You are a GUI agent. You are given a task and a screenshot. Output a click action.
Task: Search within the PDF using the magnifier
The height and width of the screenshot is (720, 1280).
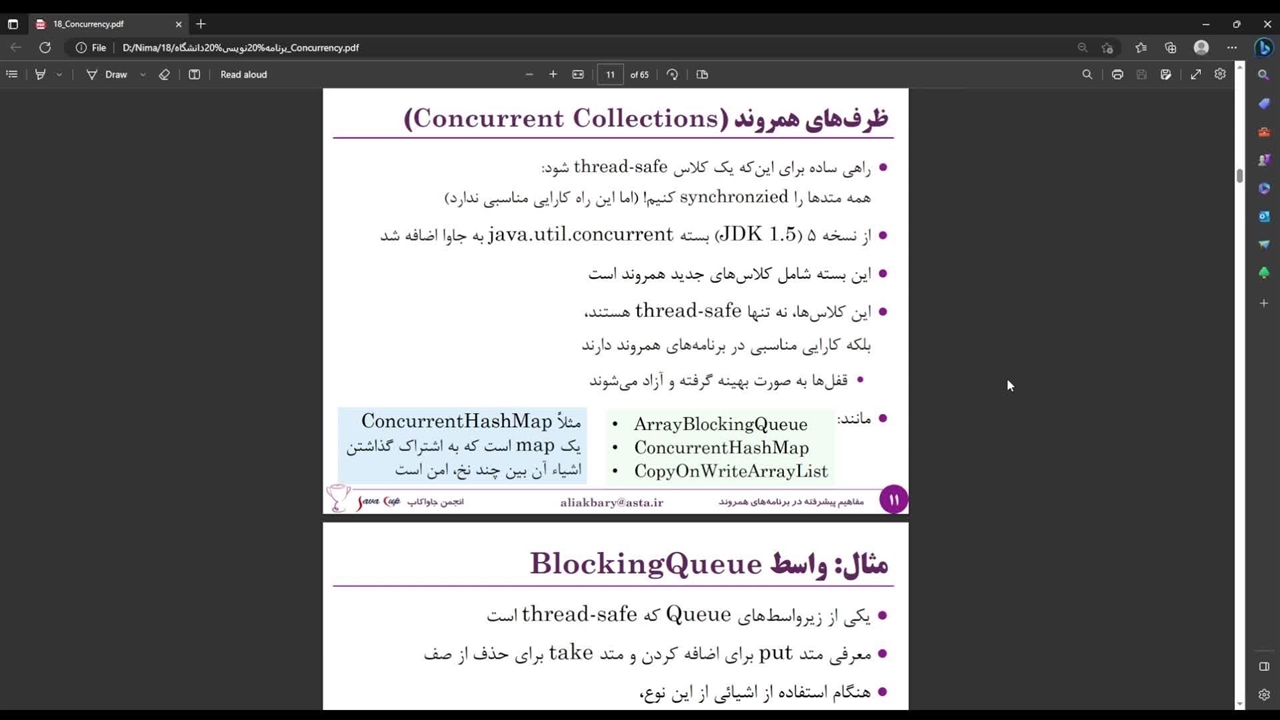pos(1087,74)
